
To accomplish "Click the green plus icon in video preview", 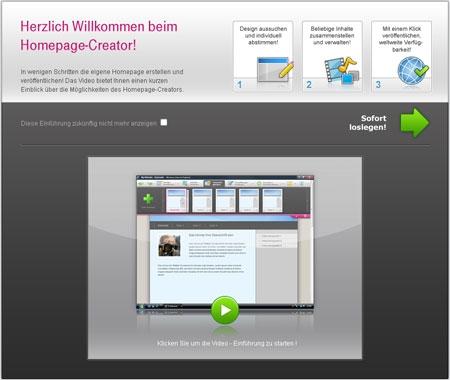I will (148, 199).
